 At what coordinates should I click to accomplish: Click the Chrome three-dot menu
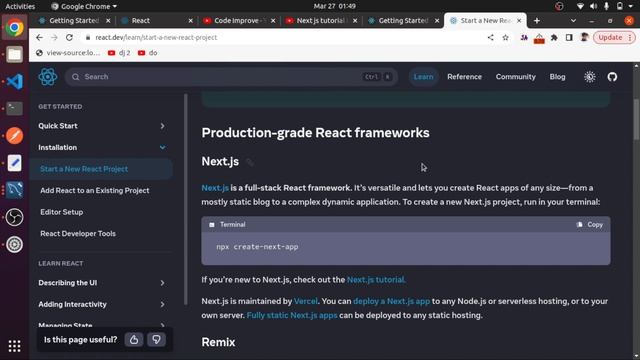[x=630, y=38]
